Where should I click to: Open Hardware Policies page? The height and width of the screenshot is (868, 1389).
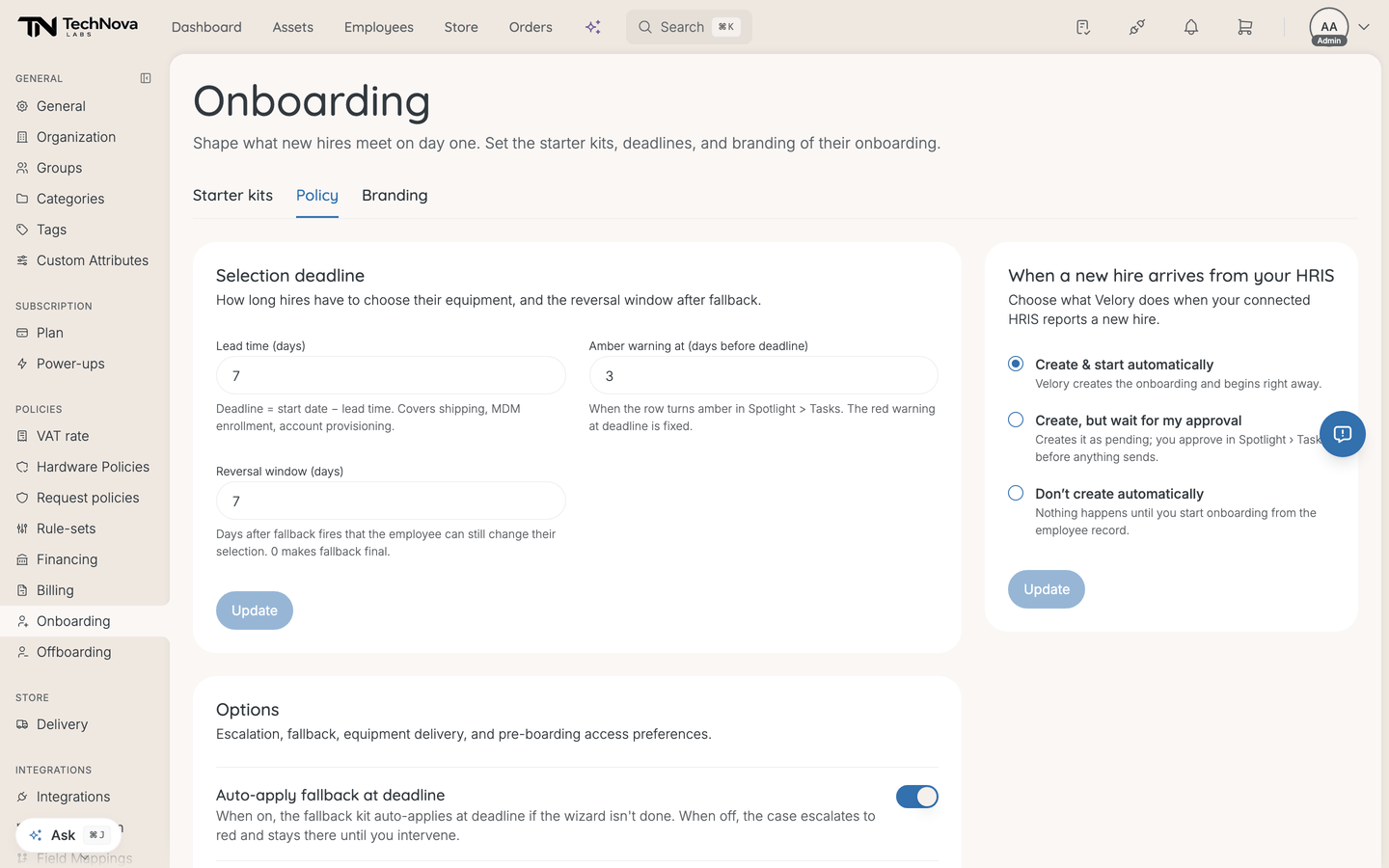(x=85, y=467)
